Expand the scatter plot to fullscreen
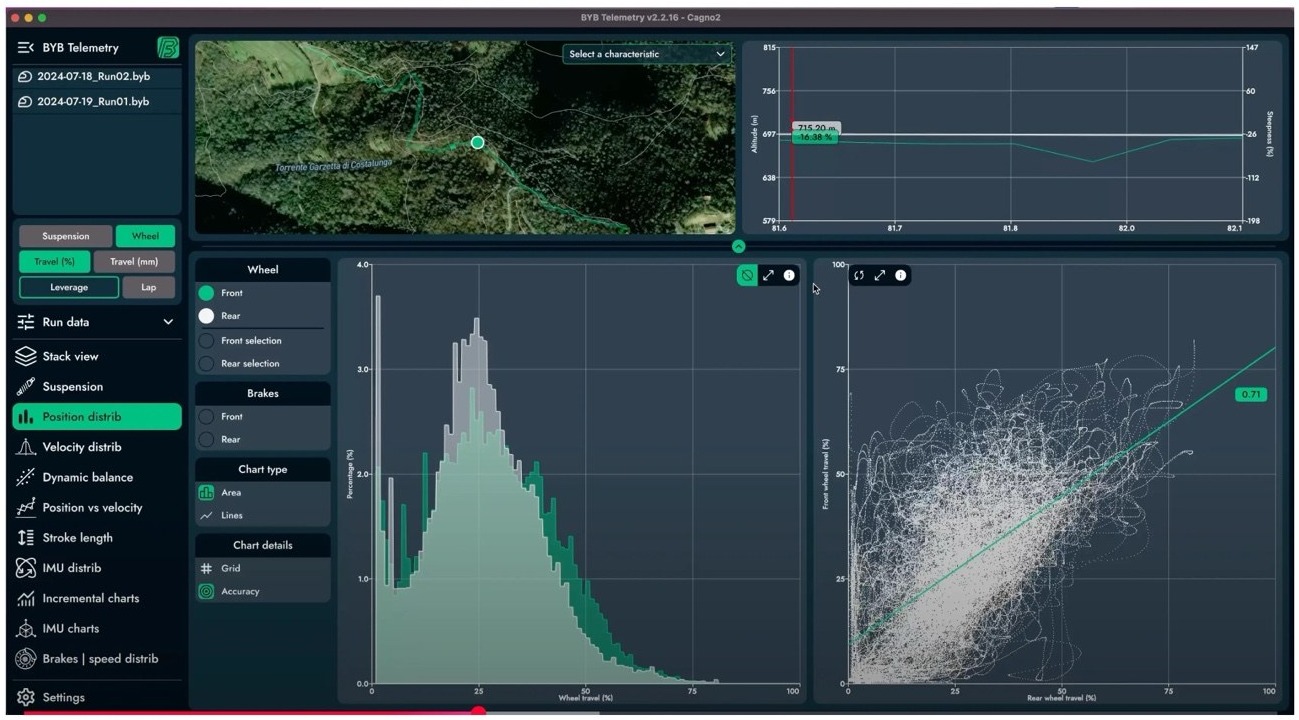This screenshot has width=1299, height=720. pos(880,275)
